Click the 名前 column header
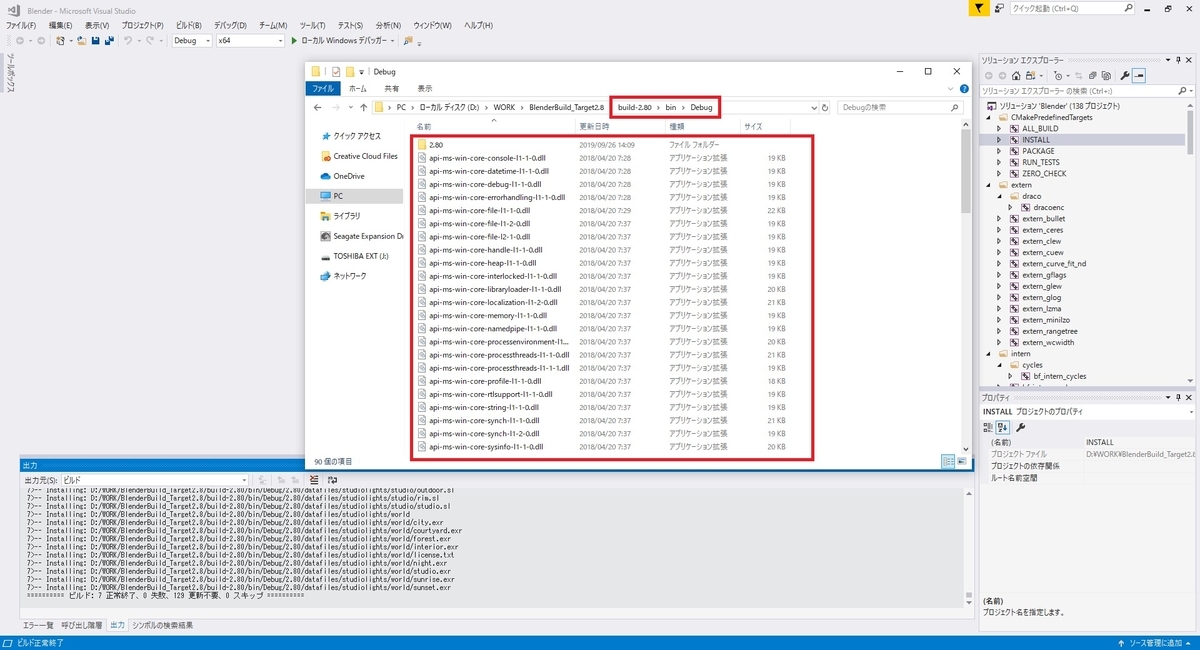The width and height of the screenshot is (1200, 650). point(424,127)
